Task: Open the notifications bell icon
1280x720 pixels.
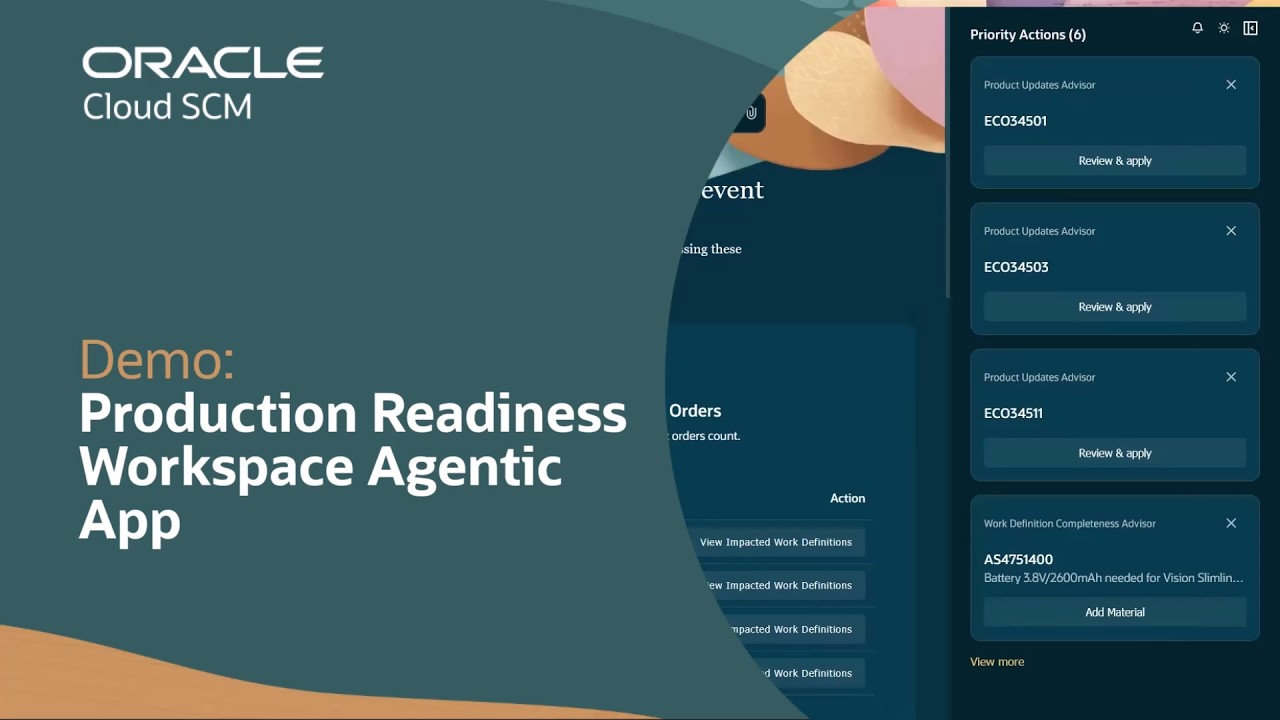Action: point(1197,28)
